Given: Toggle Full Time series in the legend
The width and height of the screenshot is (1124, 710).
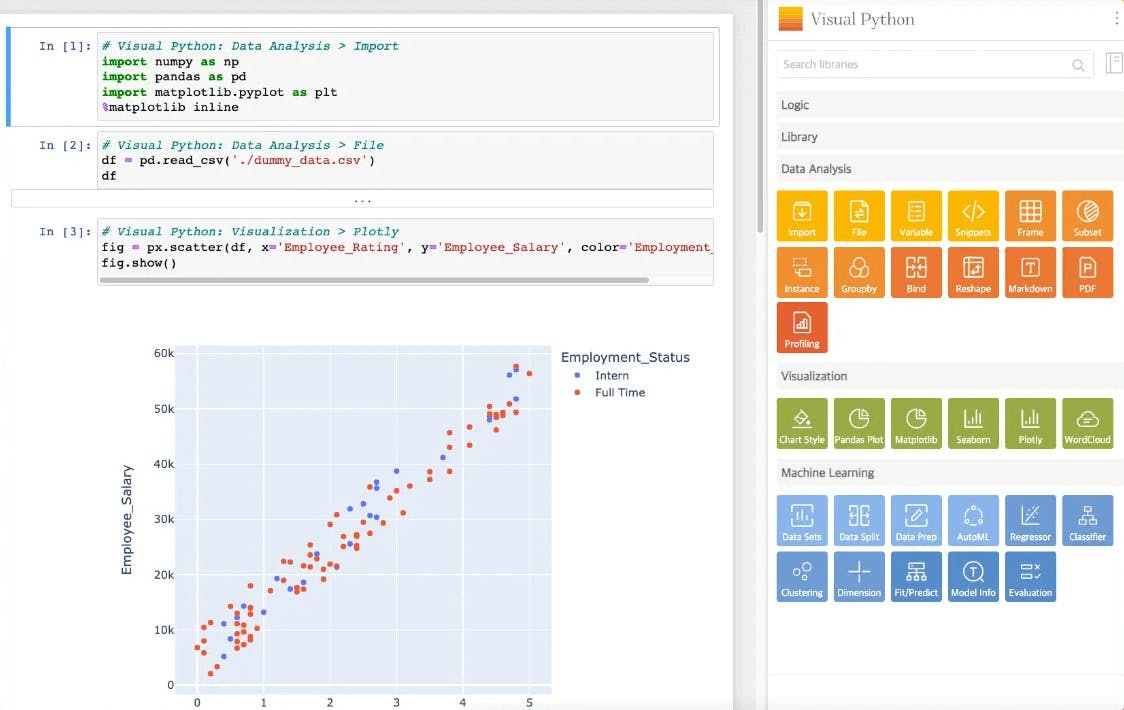Looking at the screenshot, I should (618, 392).
